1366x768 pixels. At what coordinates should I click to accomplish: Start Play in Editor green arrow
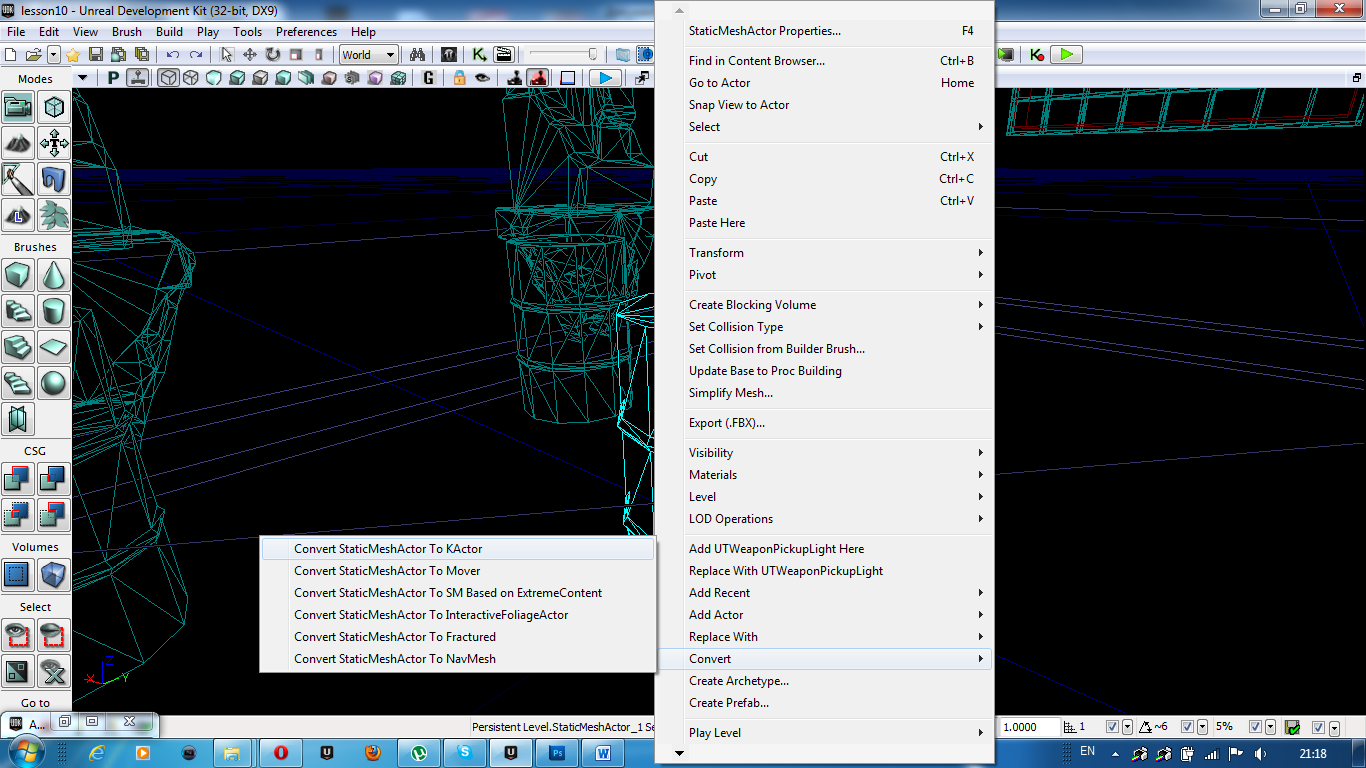[x=1067, y=54]
